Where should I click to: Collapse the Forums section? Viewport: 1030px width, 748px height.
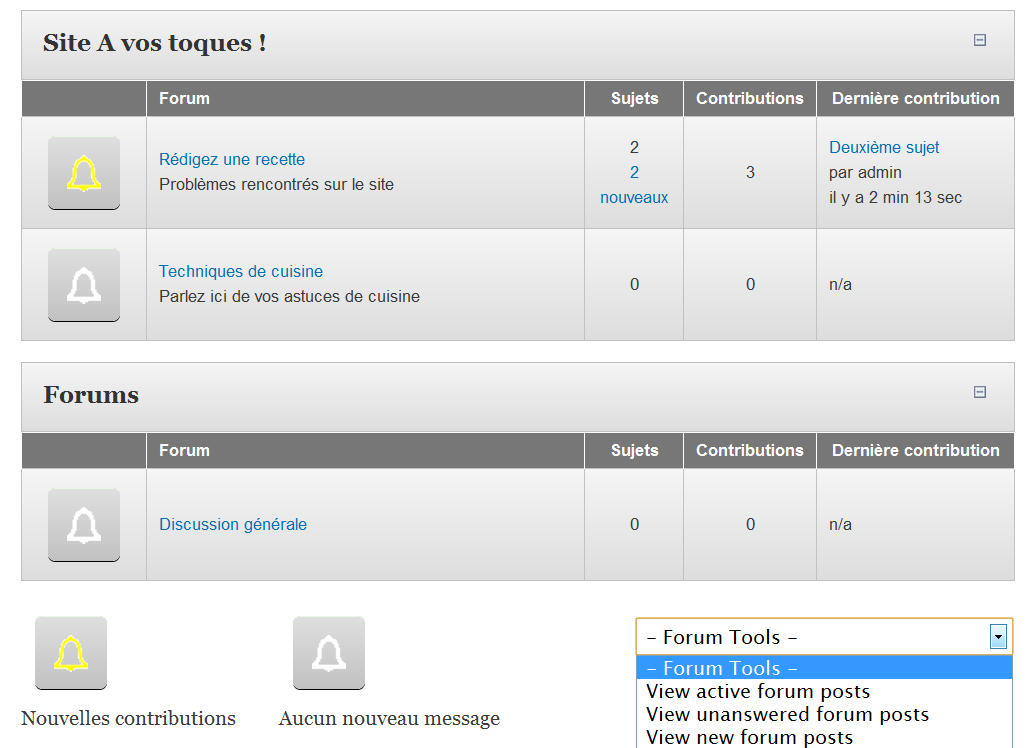tap(980, 393)
